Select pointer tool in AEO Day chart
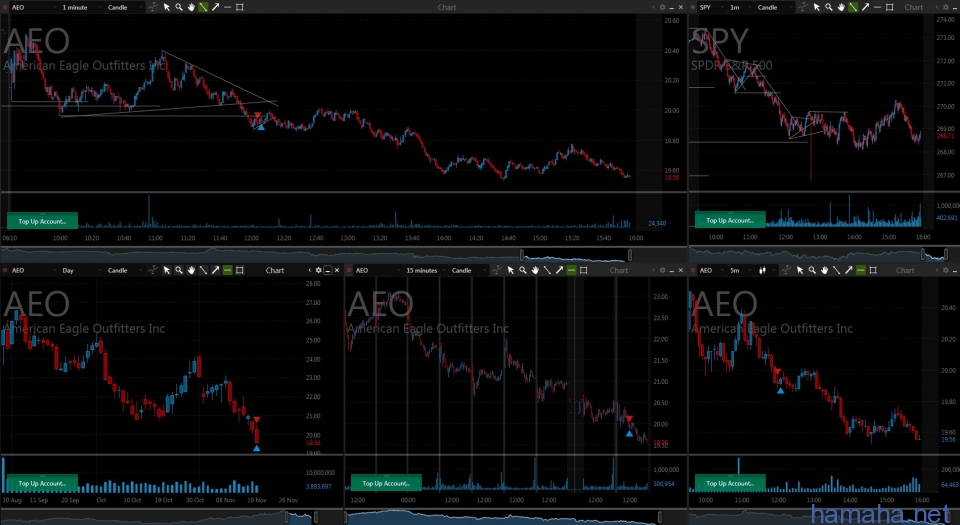This screenshot has width=960, height=525. [x=167, y=270]
